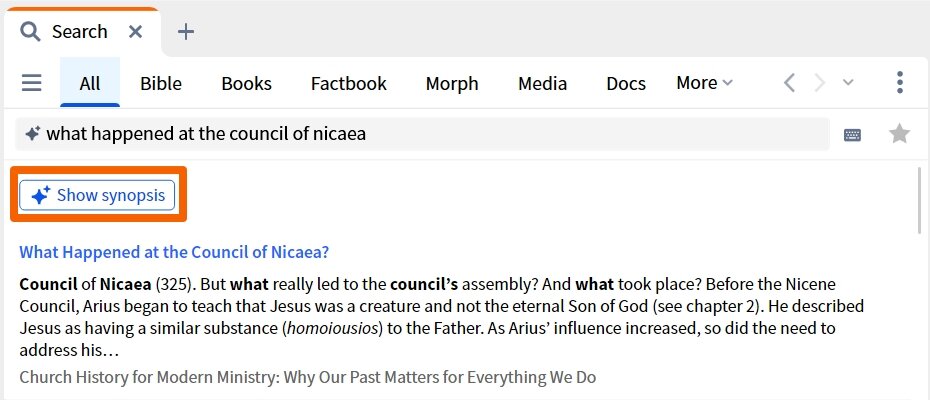Open the three-dot panel menu
The height and width of the screenshot is (400, 930).
pos(900,83)
